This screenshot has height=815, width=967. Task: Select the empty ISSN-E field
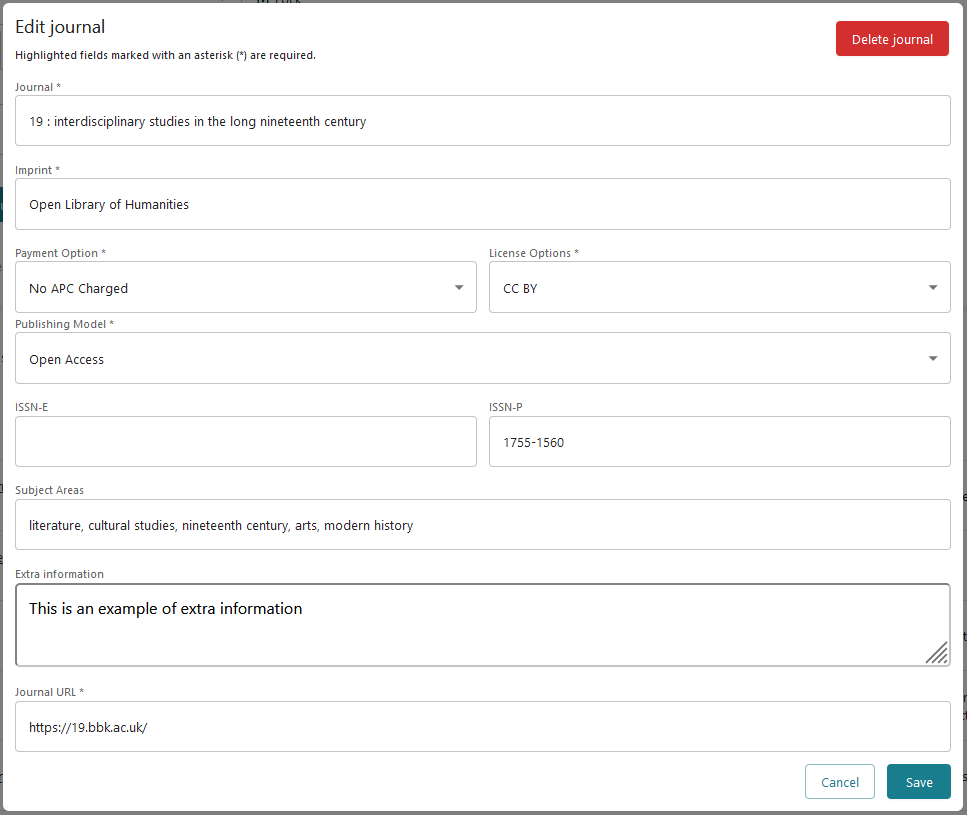[x=246, y=441]
